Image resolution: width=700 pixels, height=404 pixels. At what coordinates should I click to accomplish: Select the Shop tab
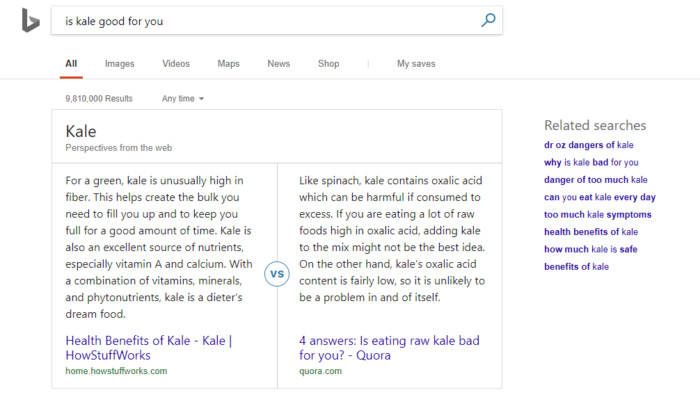(x=329, y=64)
